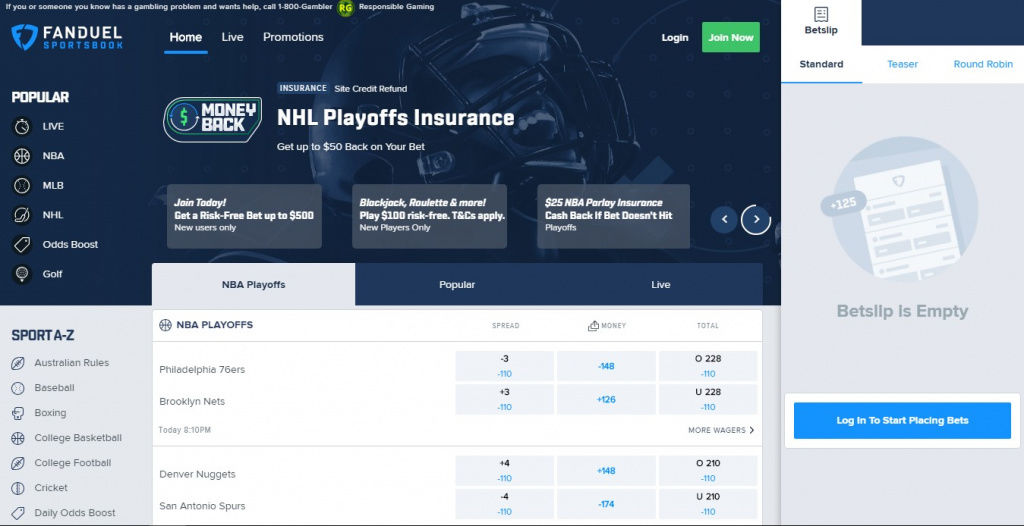Viewport: 1024px width, 526px height.
Task: Click the LIVE stopwatch icon
Action: click(x=22, y=126)
